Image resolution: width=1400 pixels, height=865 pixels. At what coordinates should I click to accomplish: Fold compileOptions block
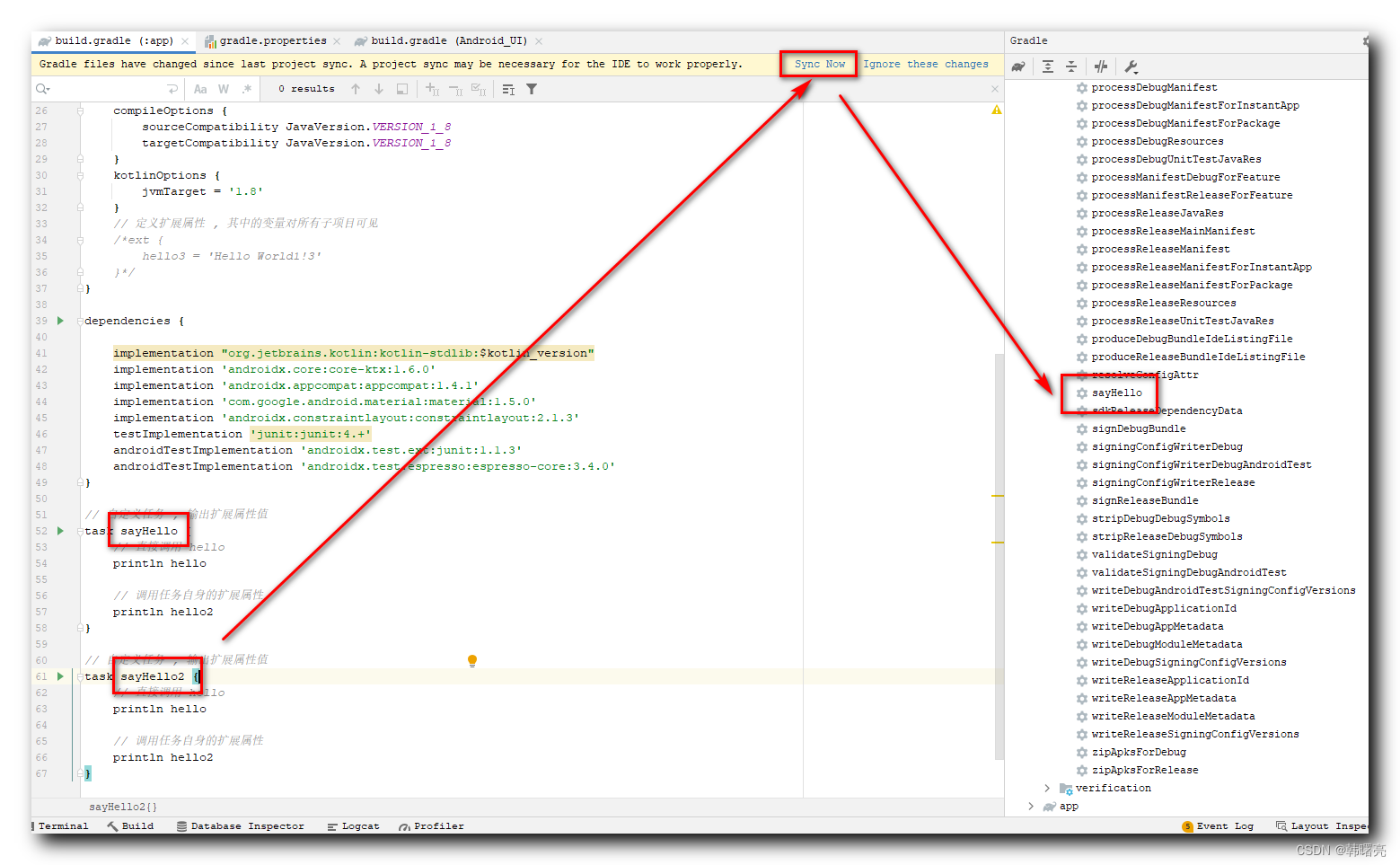point(80,110)
